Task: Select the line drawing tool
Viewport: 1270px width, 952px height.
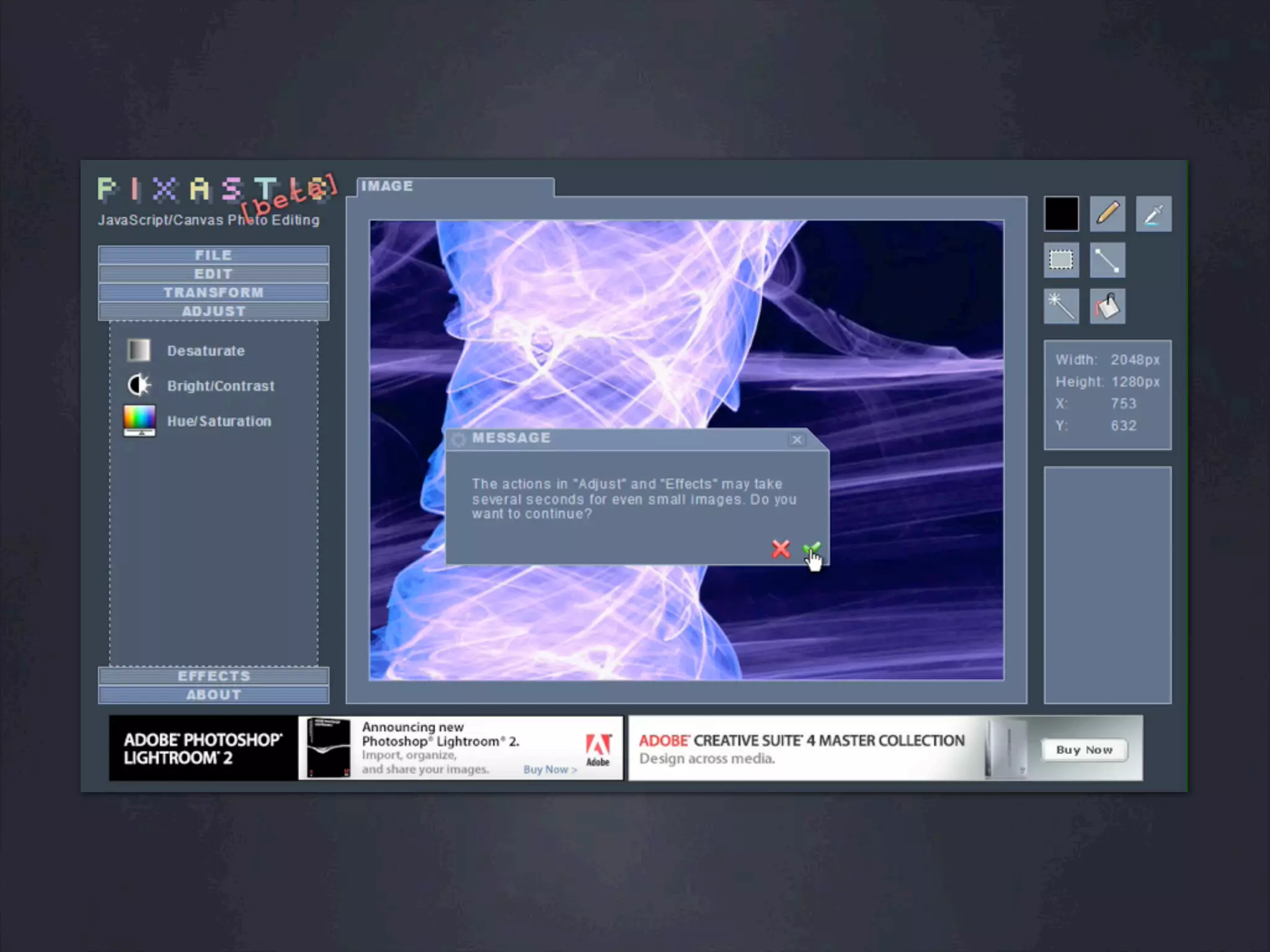Action: pos(1108,260)
